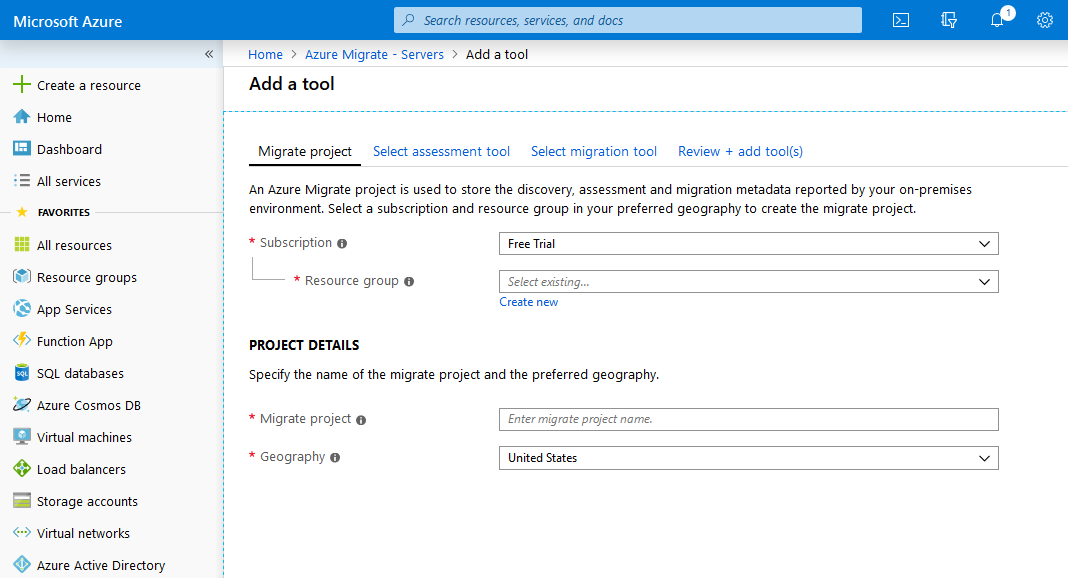Expand the Resource group dropdown
The height and width of the screenshot is (578, 1068).
point(748,281)
